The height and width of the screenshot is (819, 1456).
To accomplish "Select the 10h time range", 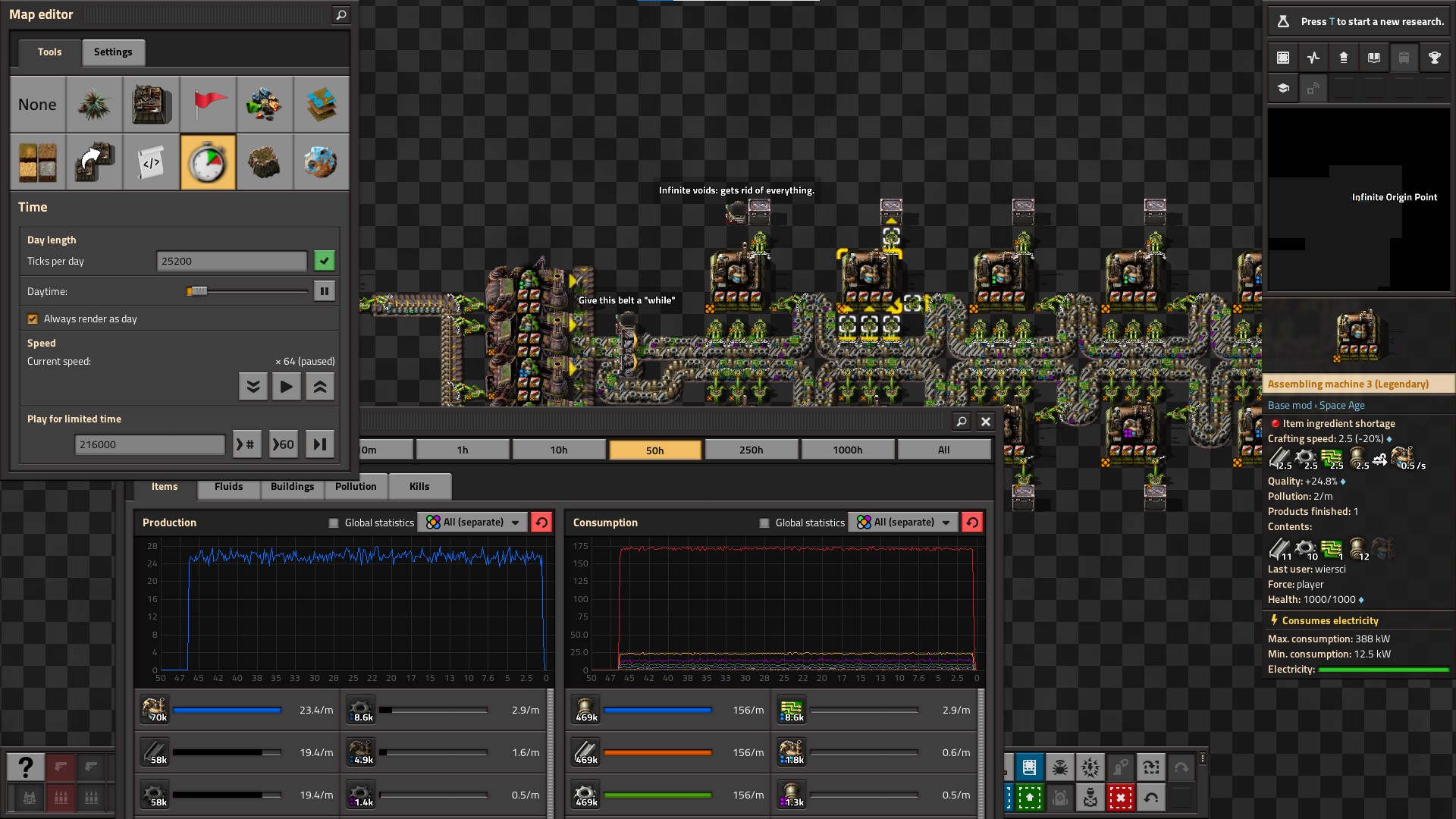I will pos(559,450).
